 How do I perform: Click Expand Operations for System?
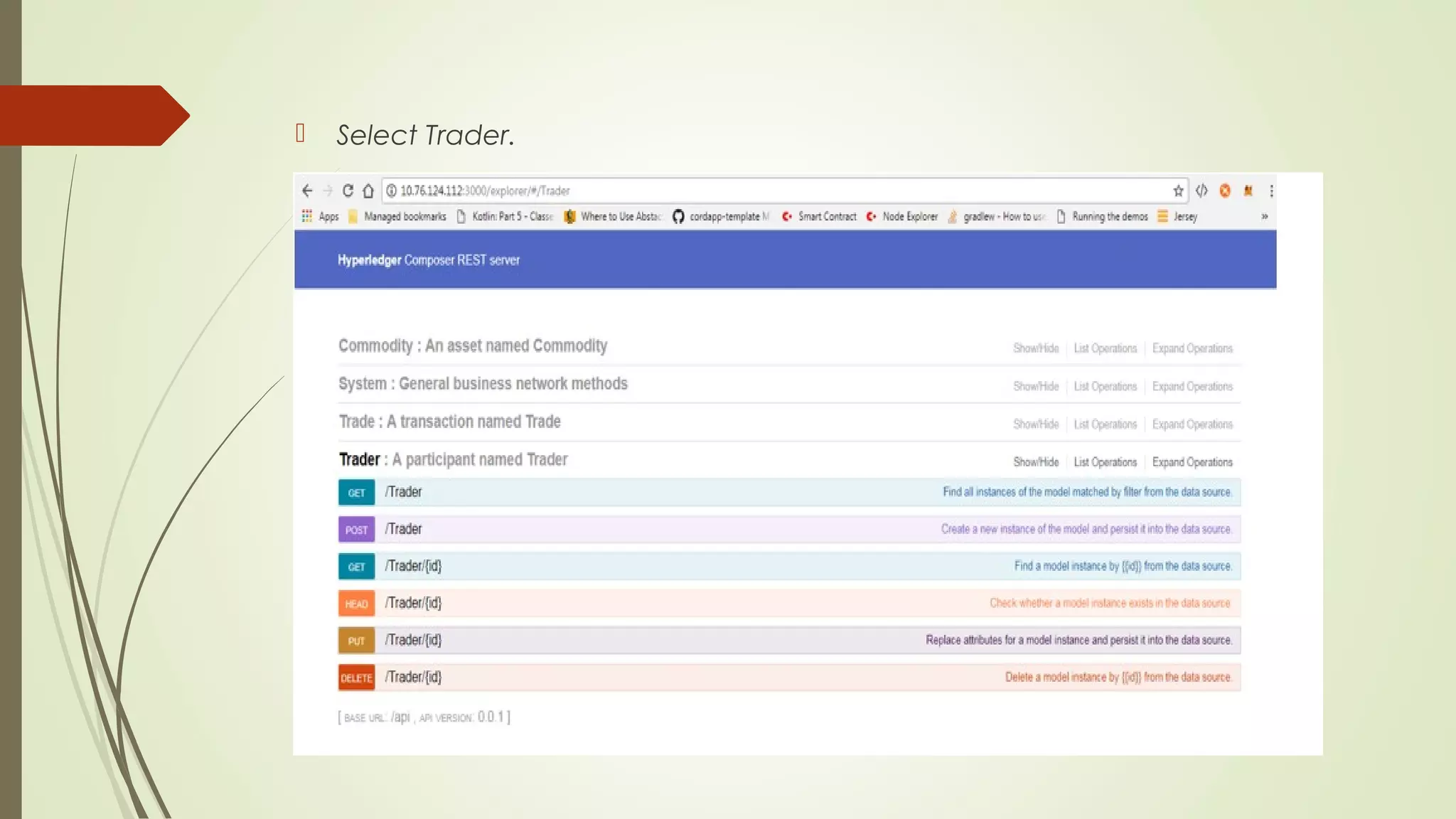click(x=1192, y=386)
